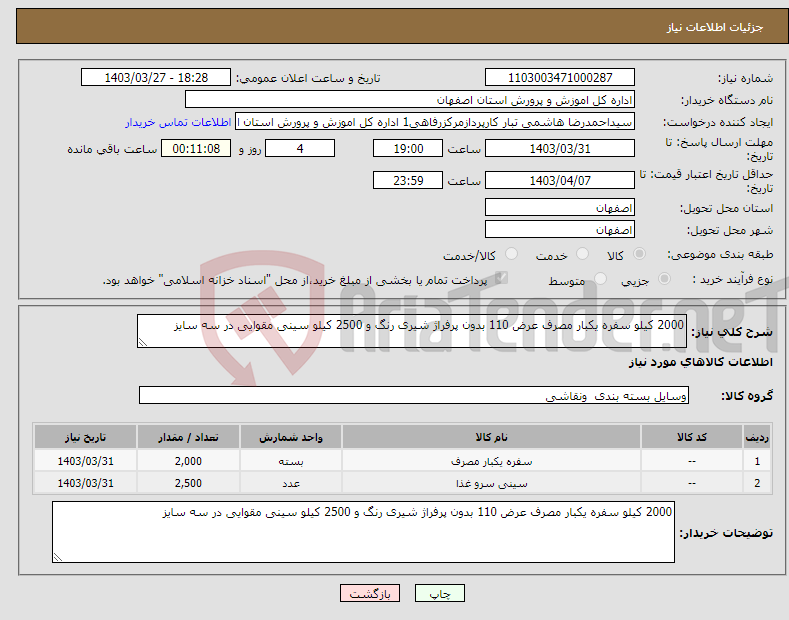Click the توضیحات خریدار label
Viewport: 789px width, 620px height.
[726, 533]
